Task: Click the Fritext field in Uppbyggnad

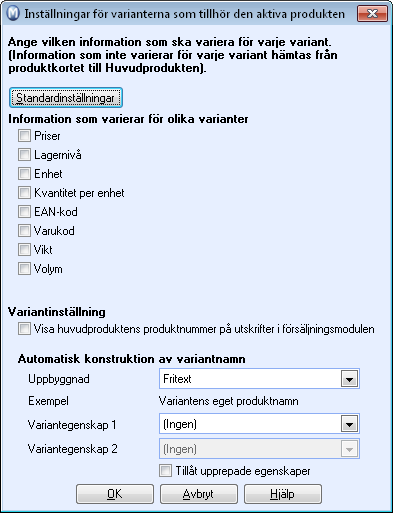Action: point(250,379)
